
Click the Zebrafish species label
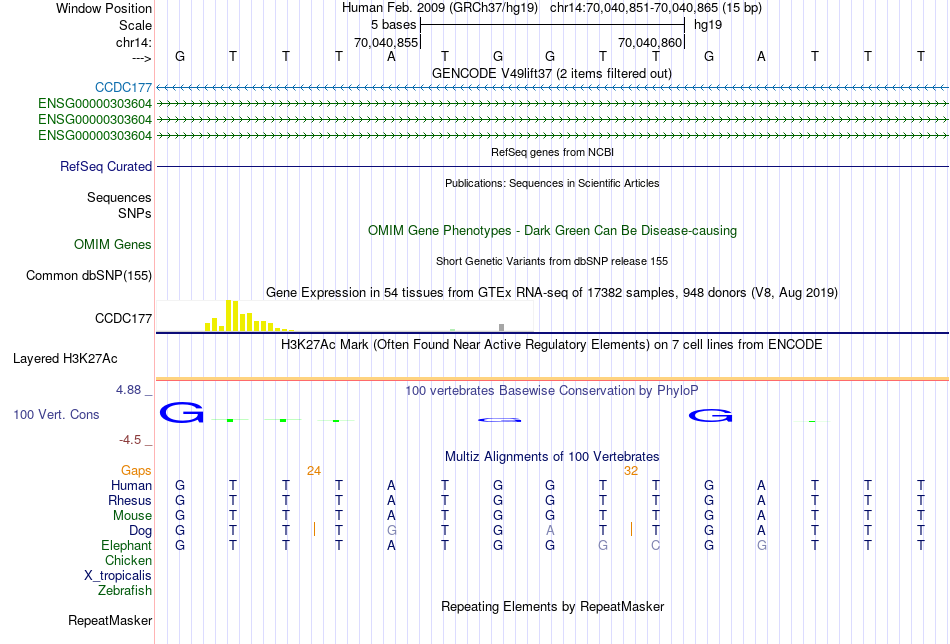125,590
